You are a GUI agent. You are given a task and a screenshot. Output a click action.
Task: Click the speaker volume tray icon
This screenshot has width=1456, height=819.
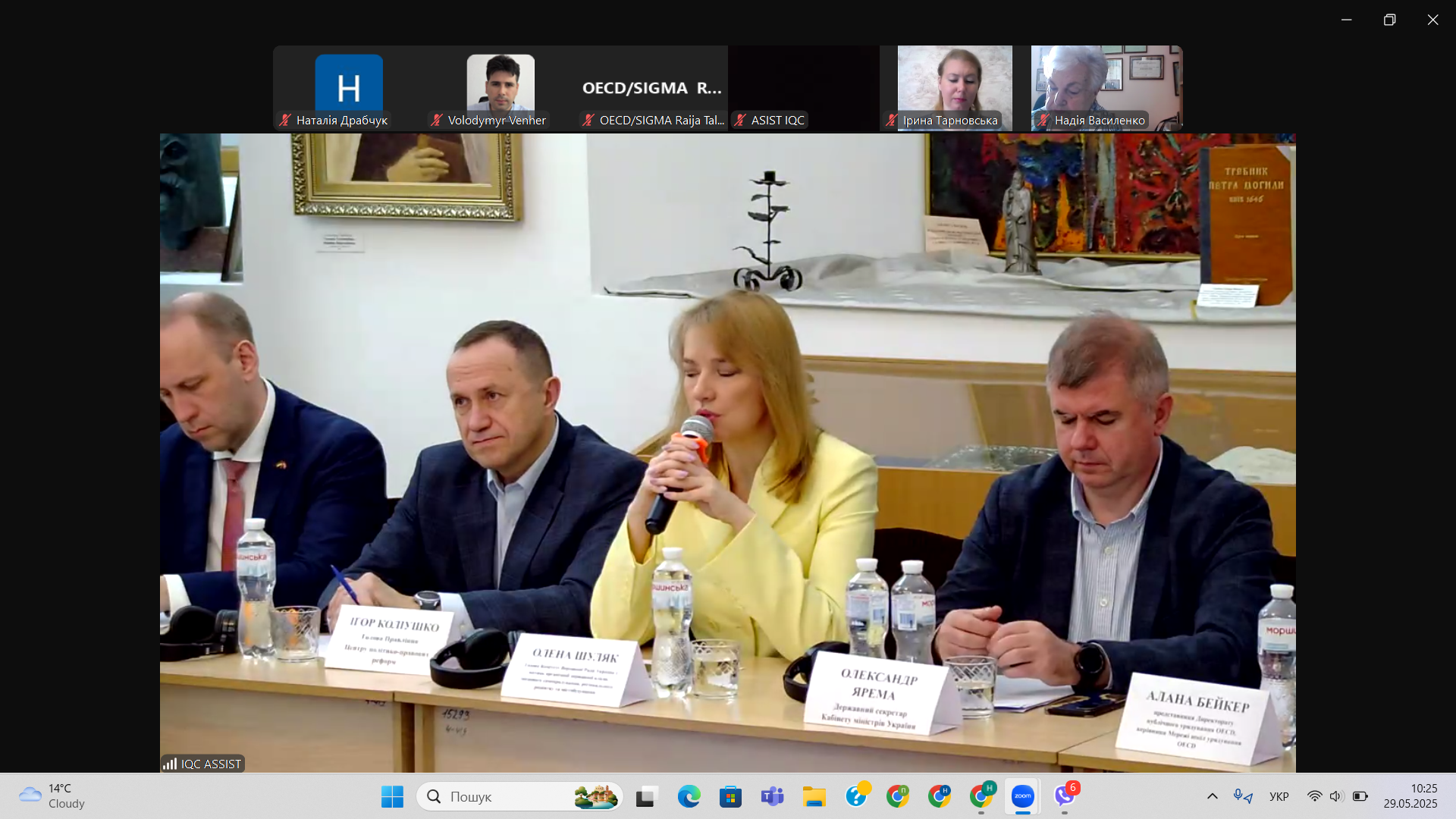1335,796
